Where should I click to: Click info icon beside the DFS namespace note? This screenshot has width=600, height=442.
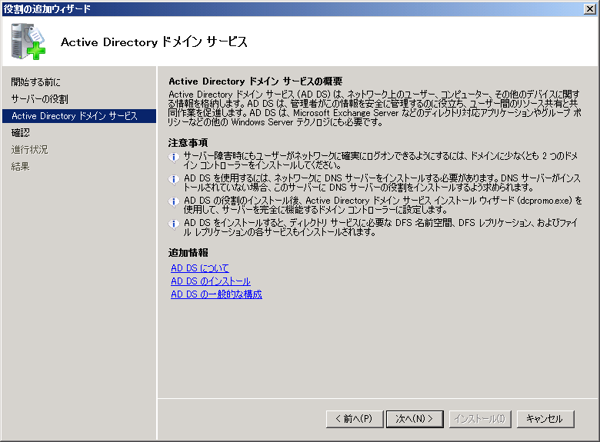click(174, 223)
